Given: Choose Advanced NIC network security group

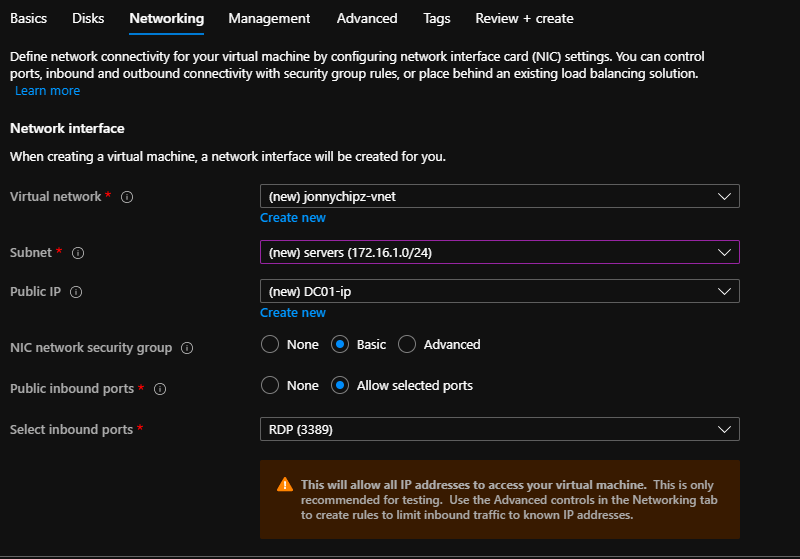Looking at the screenshot, I should (x=407, y=344).
